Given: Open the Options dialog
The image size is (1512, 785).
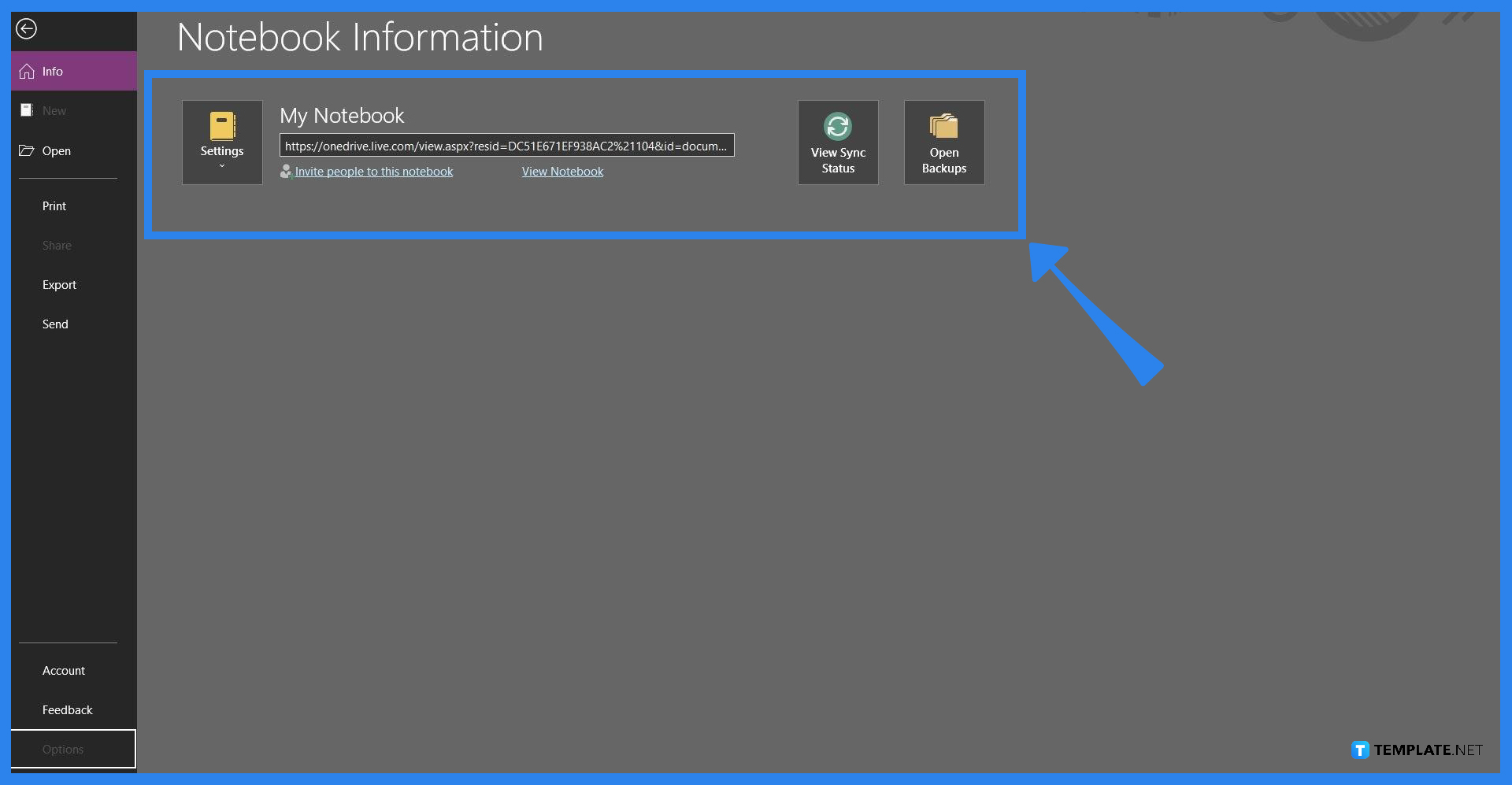Looking at the screenshot, I should [x=63, y=750].
